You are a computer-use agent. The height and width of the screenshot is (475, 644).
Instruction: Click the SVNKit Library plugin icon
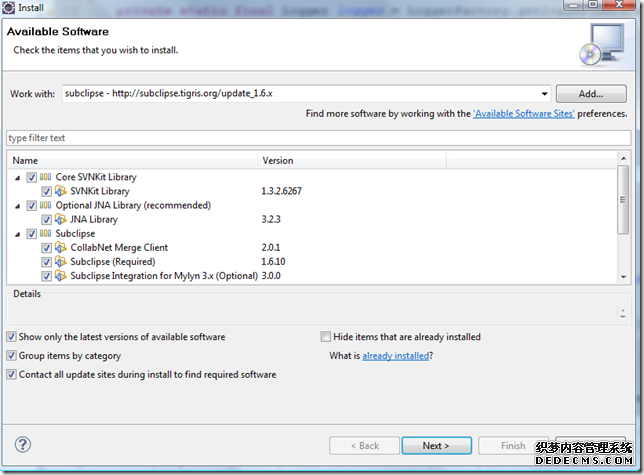(60, 191)
